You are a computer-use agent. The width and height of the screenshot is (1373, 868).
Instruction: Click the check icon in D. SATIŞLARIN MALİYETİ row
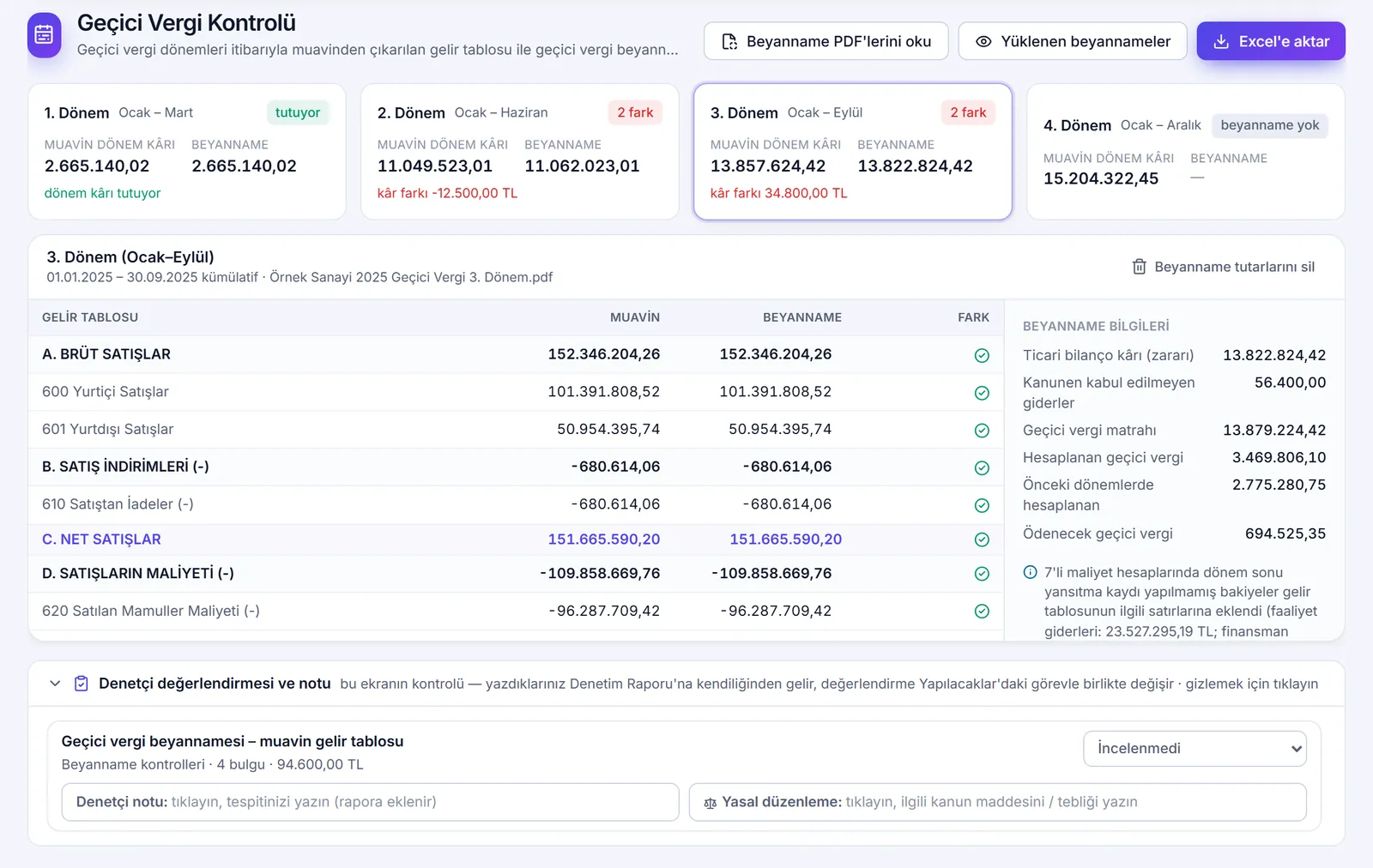click(x=982, y=574)
